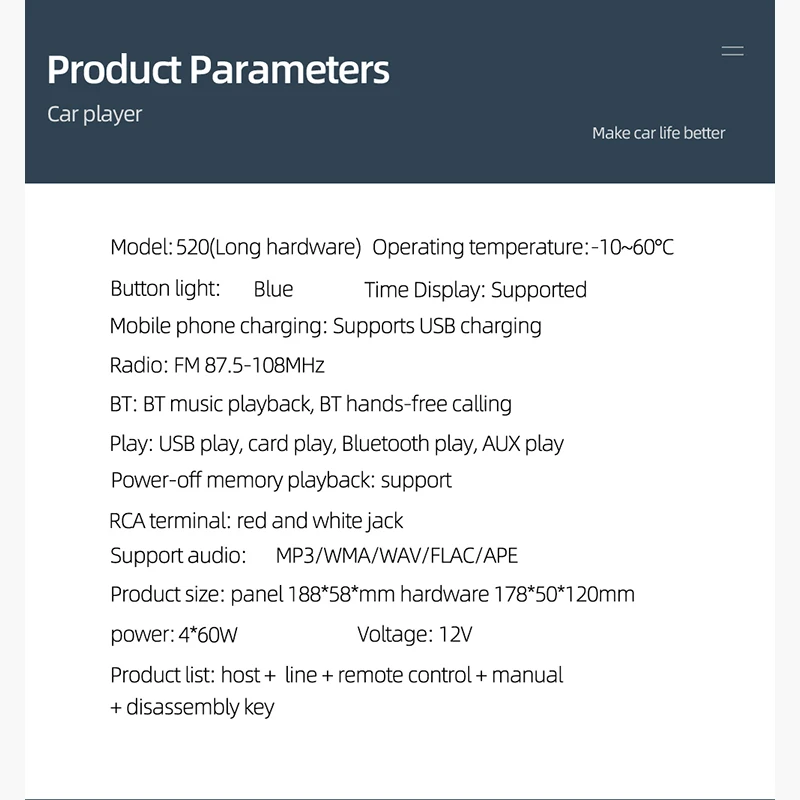Click the Blue button light value
Screen dimensions: 800x800
pos(273,290)
